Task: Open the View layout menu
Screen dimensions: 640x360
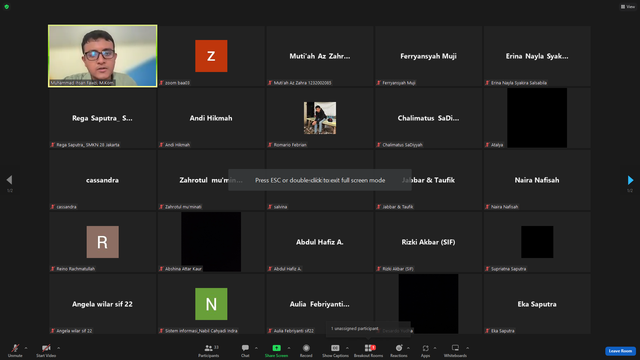Action: pyautogui.click(x=628, y=7)
